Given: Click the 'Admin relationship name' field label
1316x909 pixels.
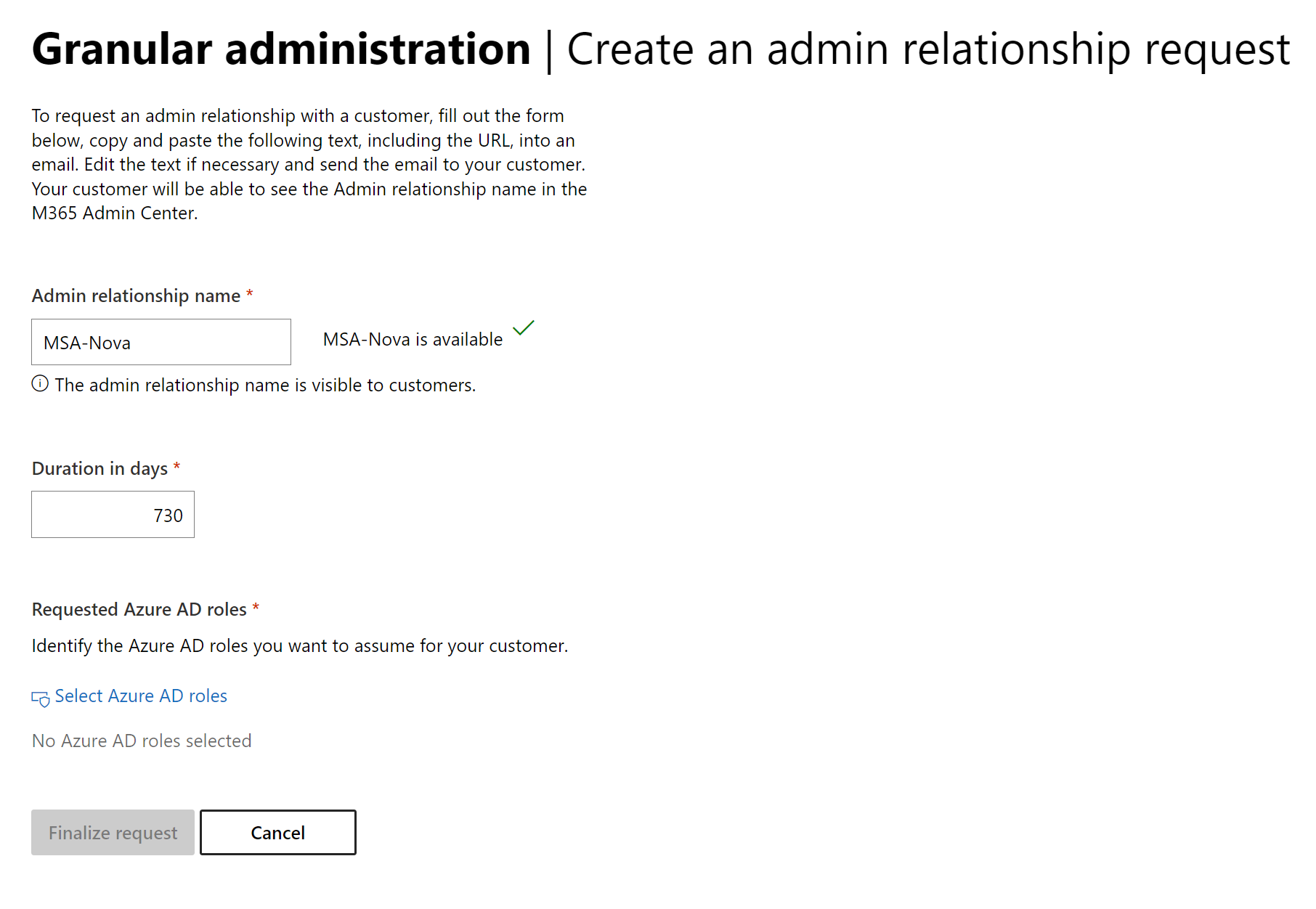Looking at the screenshot, I should (136, 296).
